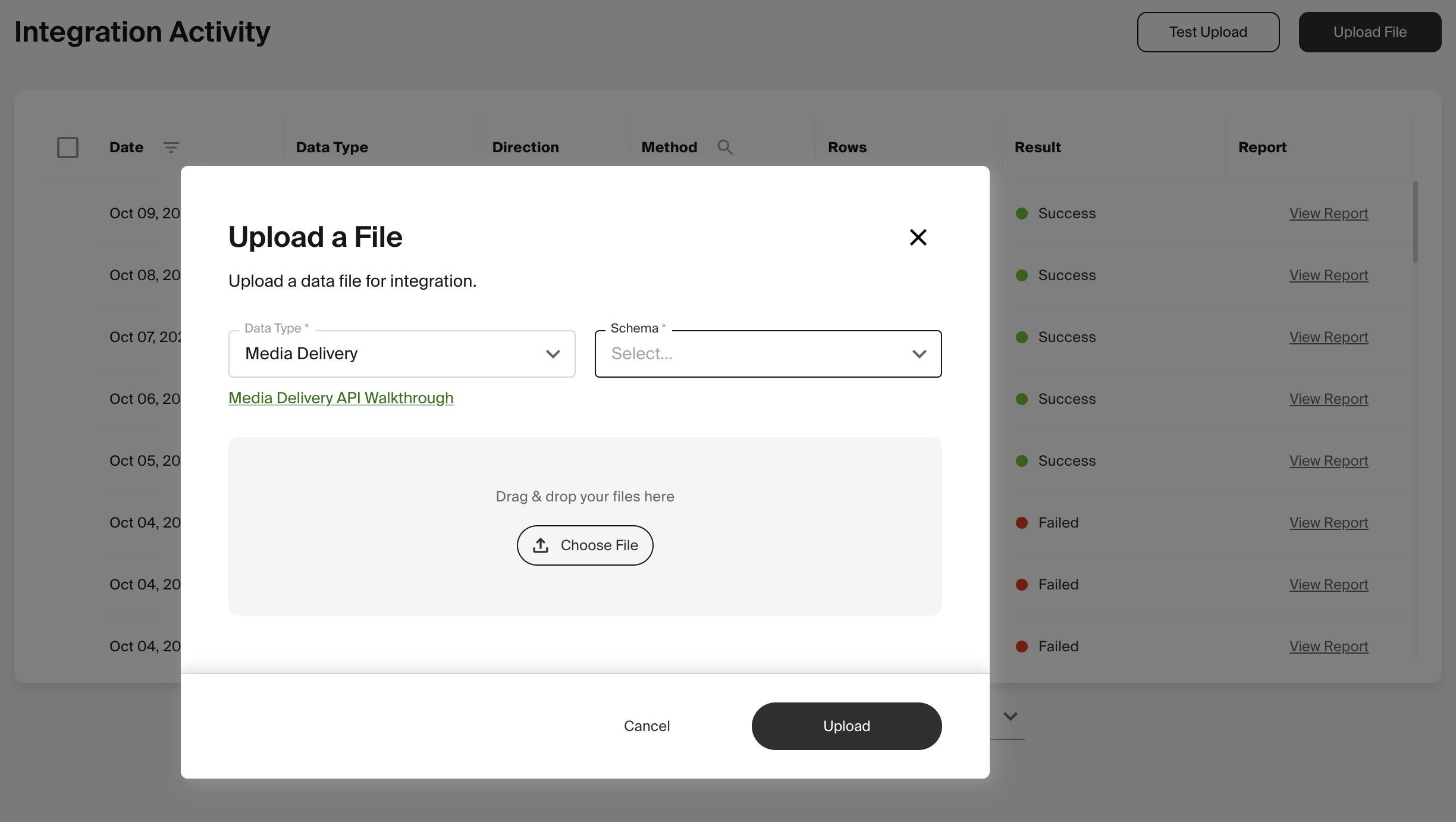Click the Result column header
This screenshot has width=1456, height=822.
(1037, 148)
